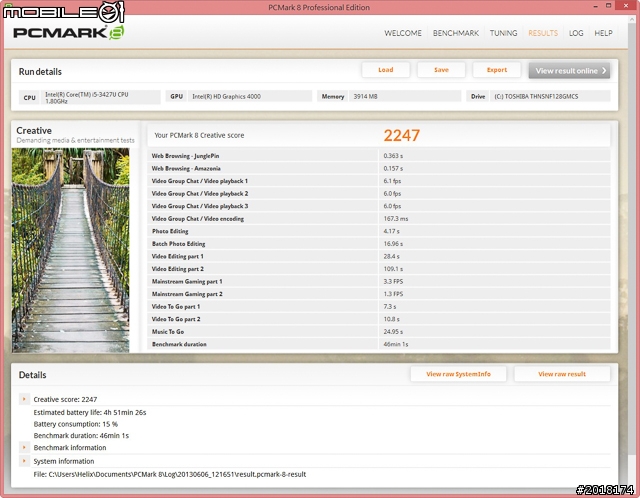
Task: Click the PCMark 8 logo
Action: pos(69,32)
